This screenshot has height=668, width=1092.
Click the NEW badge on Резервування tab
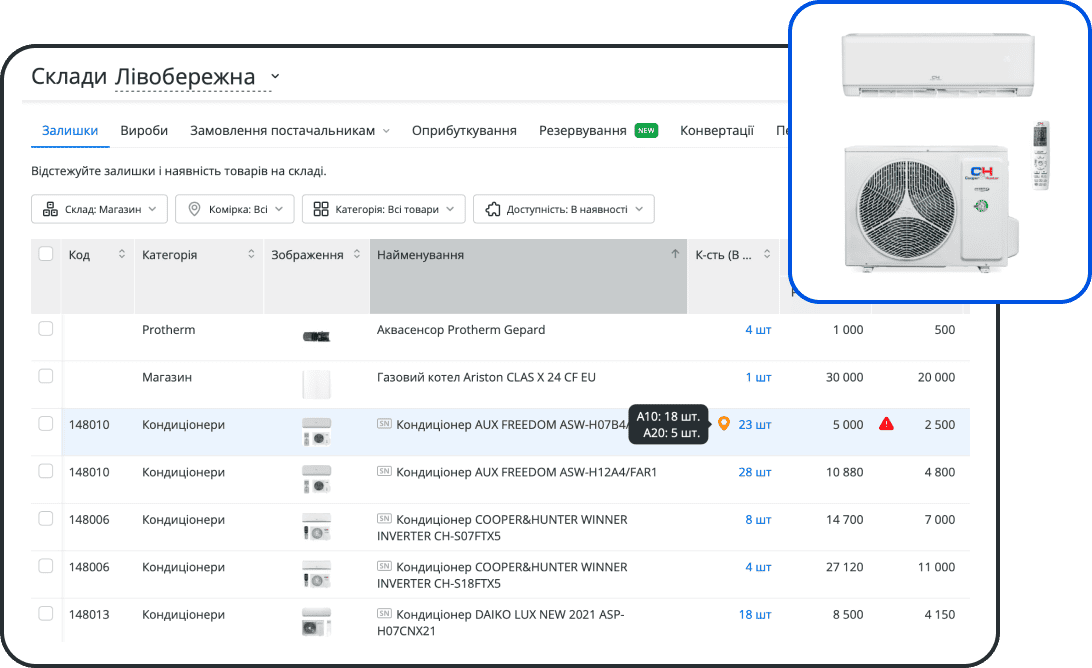[647, 130]
